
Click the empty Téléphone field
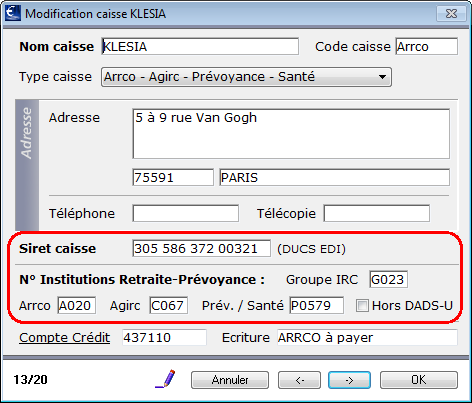click(x=186, y=213)
